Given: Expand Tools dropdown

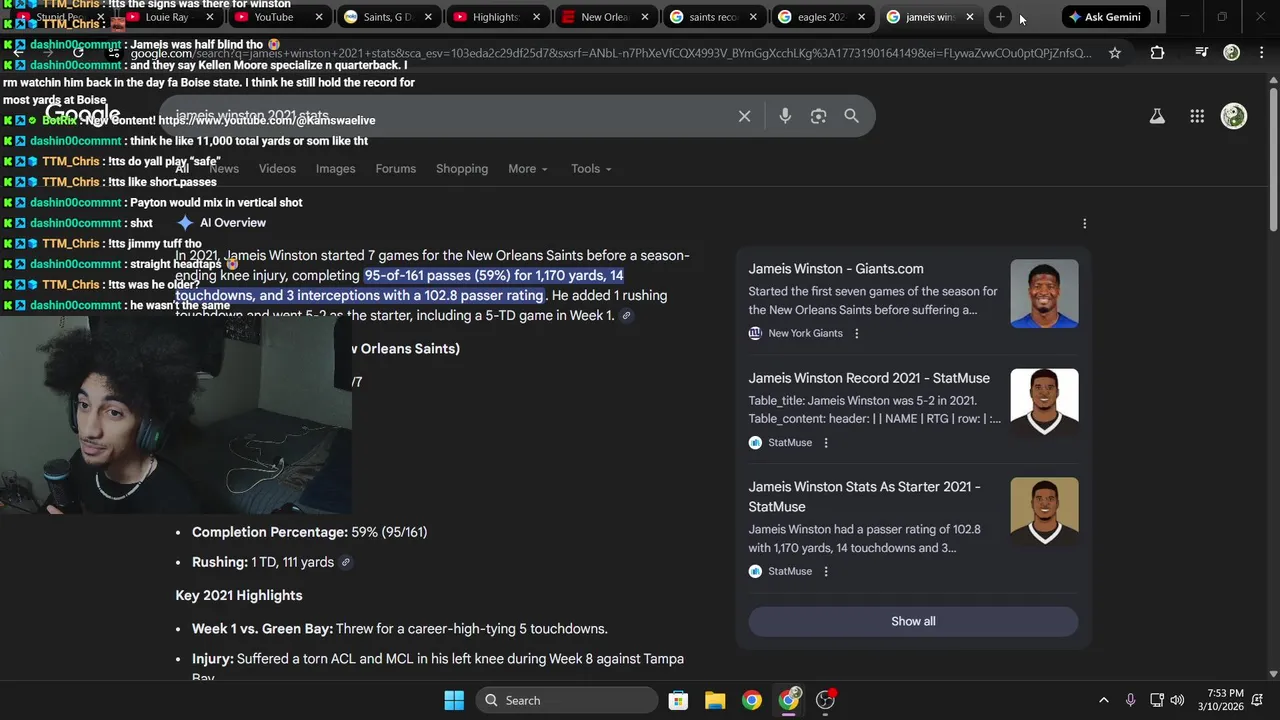Looking at the screenshot, I should click(591, 169).
